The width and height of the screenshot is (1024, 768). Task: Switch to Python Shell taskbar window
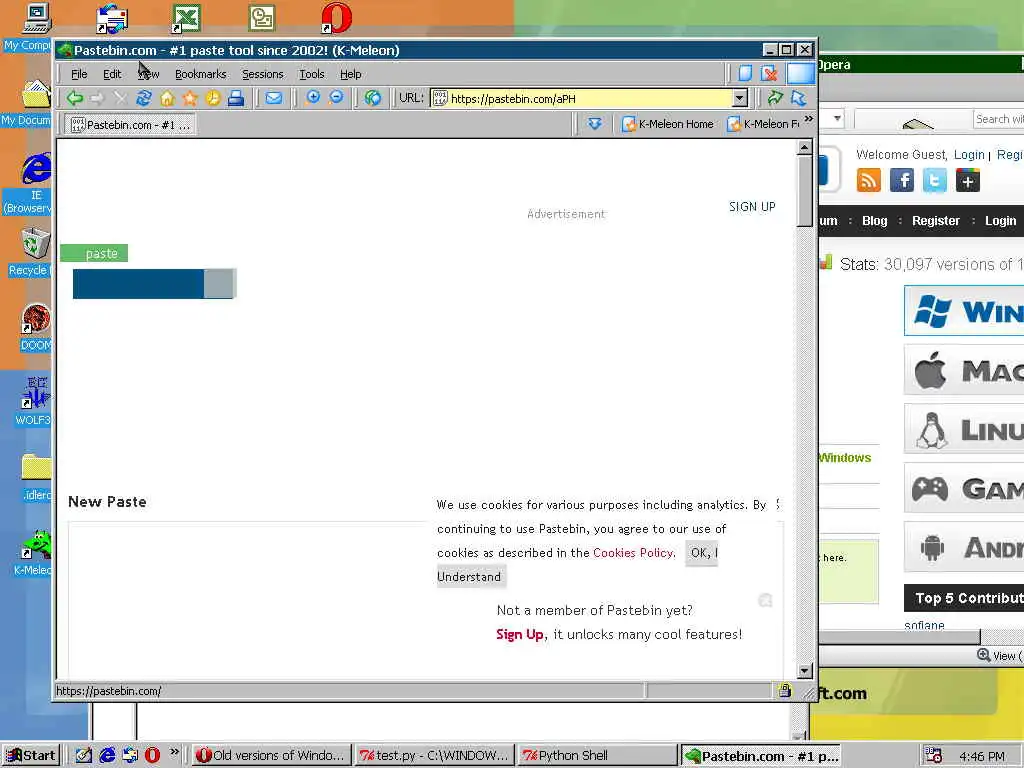[598, 756]
